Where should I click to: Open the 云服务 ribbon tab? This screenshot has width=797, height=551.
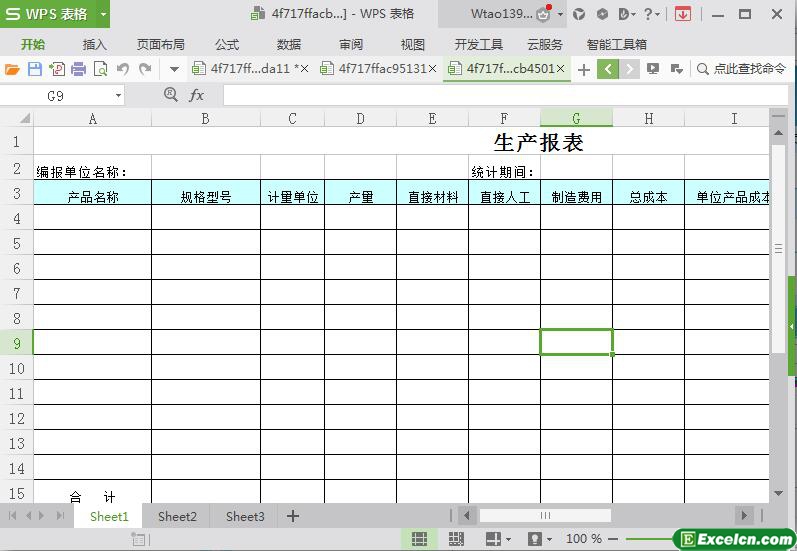(545, 45)
